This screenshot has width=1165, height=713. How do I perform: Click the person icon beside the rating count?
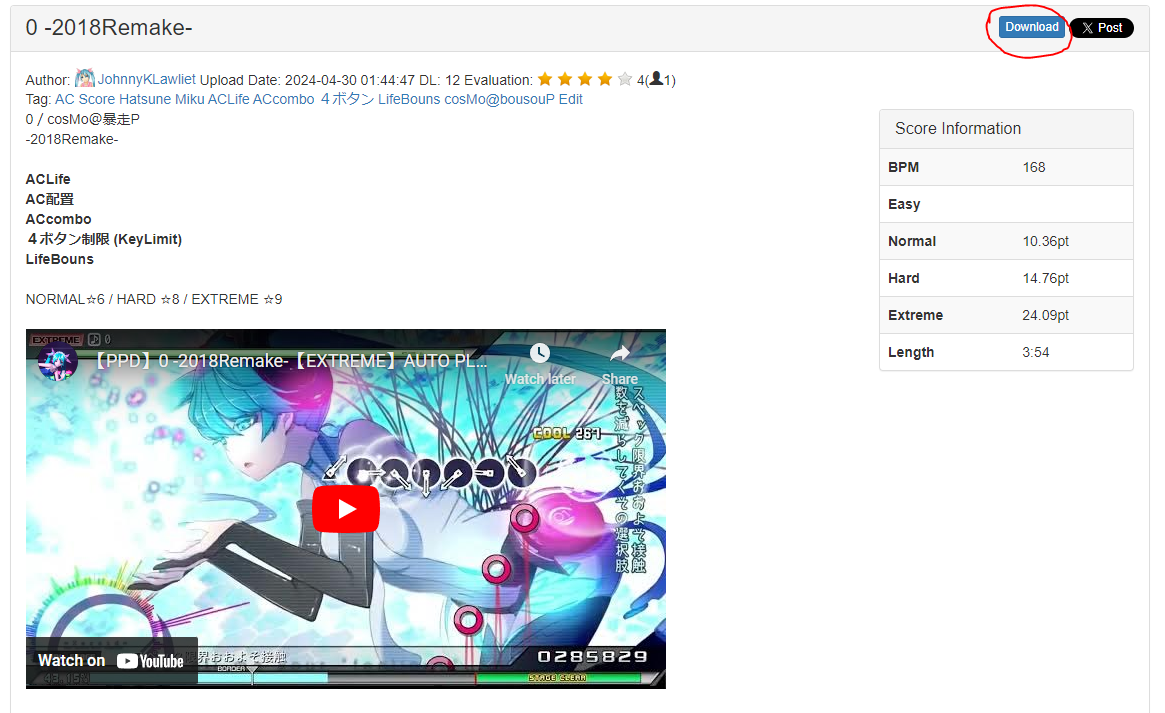click(x=656, y=79)
